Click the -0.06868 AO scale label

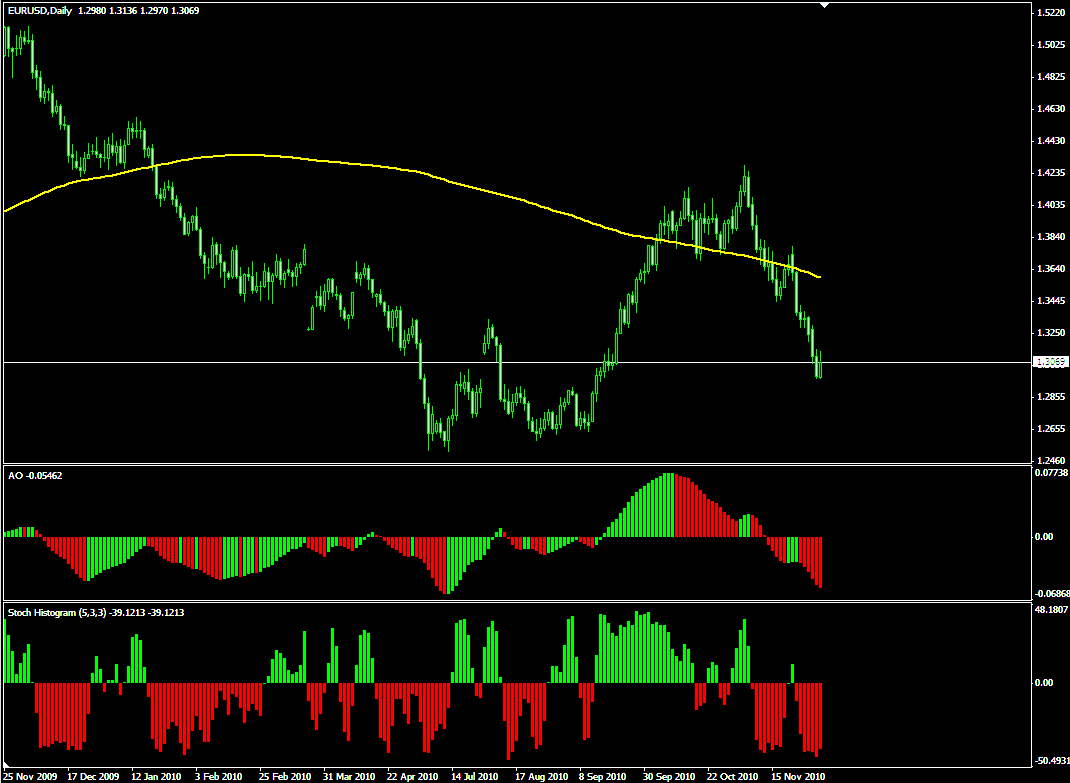(1052, 595)
